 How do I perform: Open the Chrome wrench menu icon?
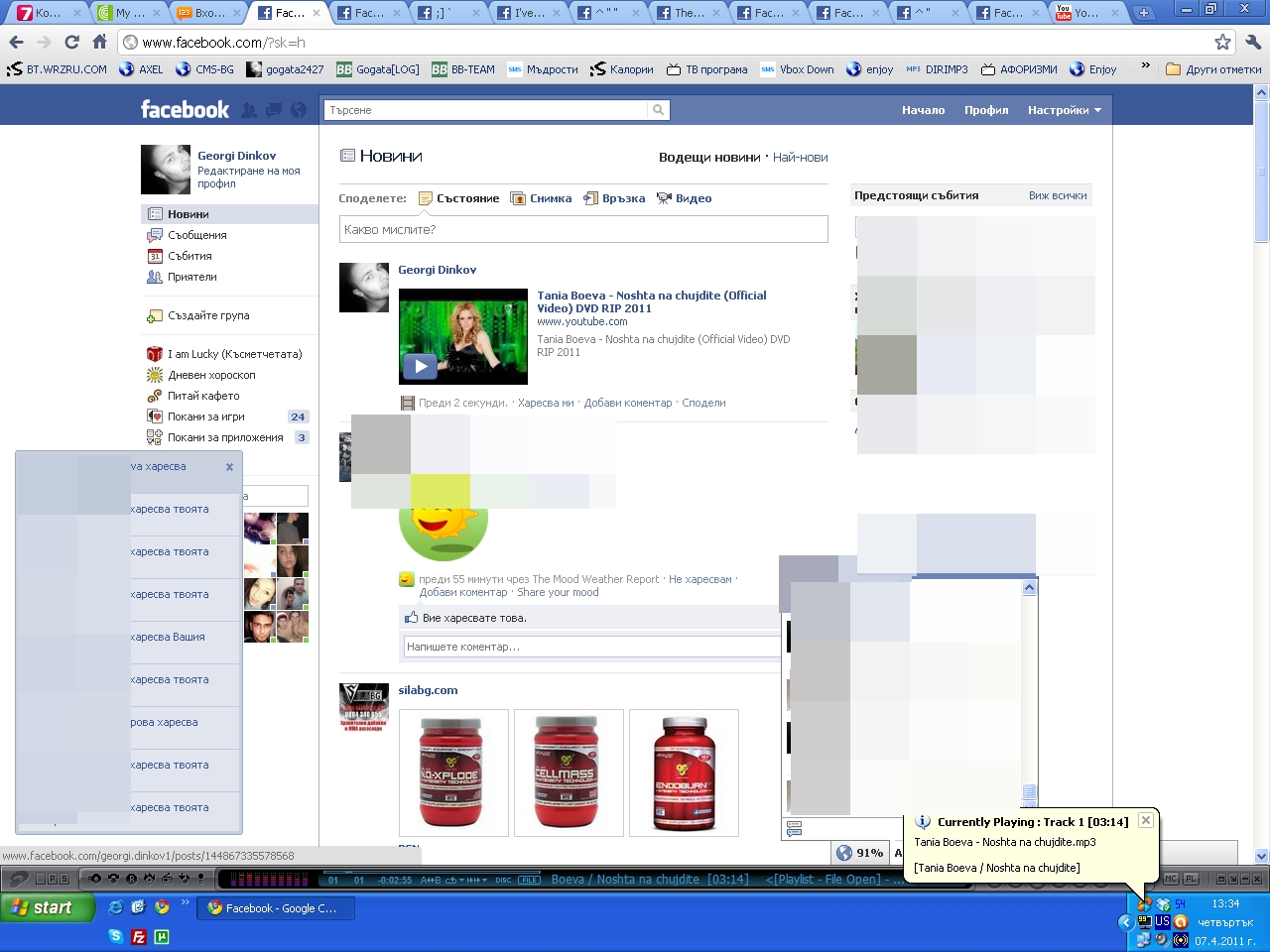click(x=1252, y=42)
